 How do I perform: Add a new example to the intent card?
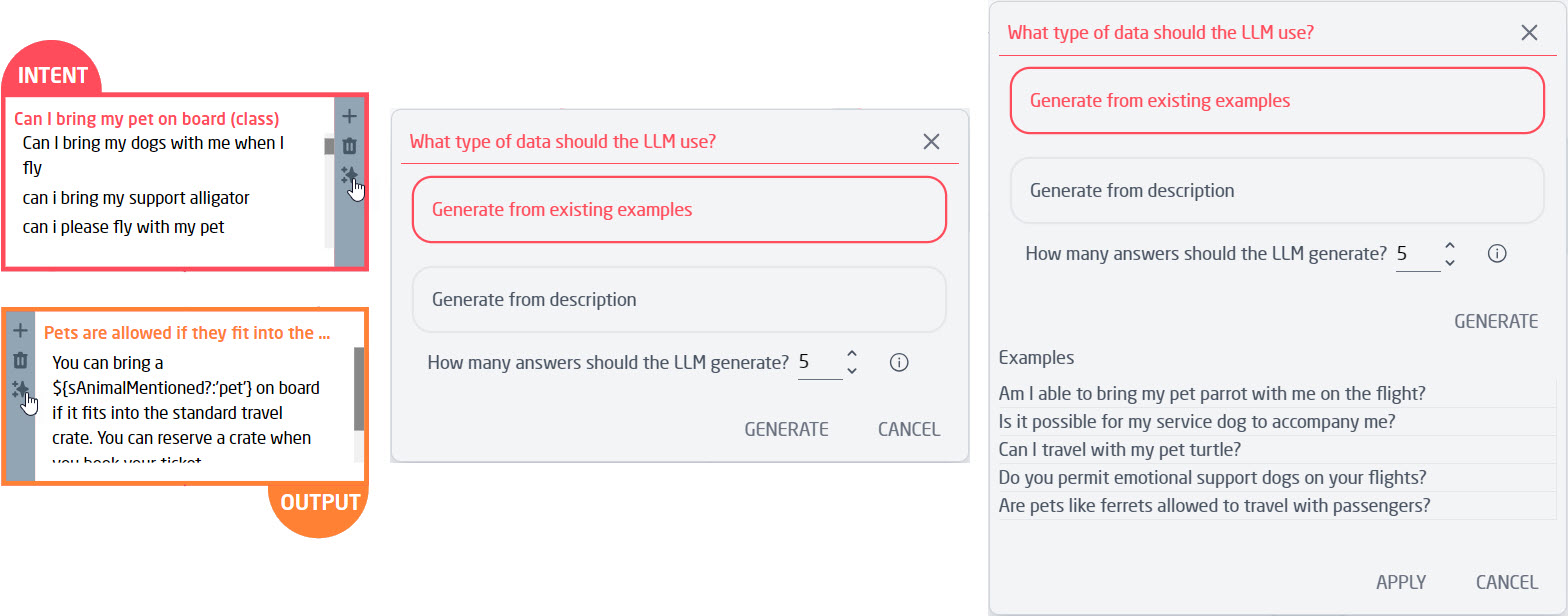pos(349,116)
